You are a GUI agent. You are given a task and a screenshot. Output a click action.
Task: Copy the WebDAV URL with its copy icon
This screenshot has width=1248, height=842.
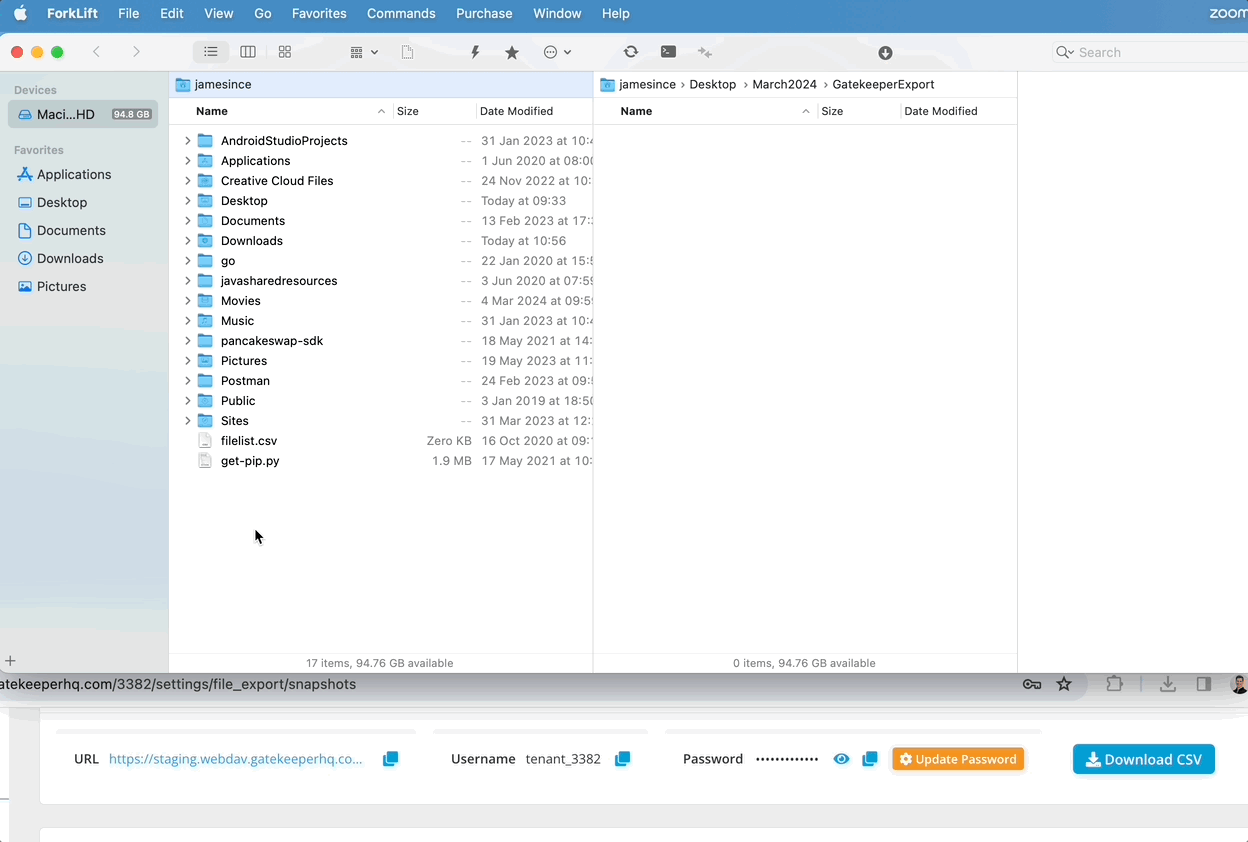tap(390, 759)
